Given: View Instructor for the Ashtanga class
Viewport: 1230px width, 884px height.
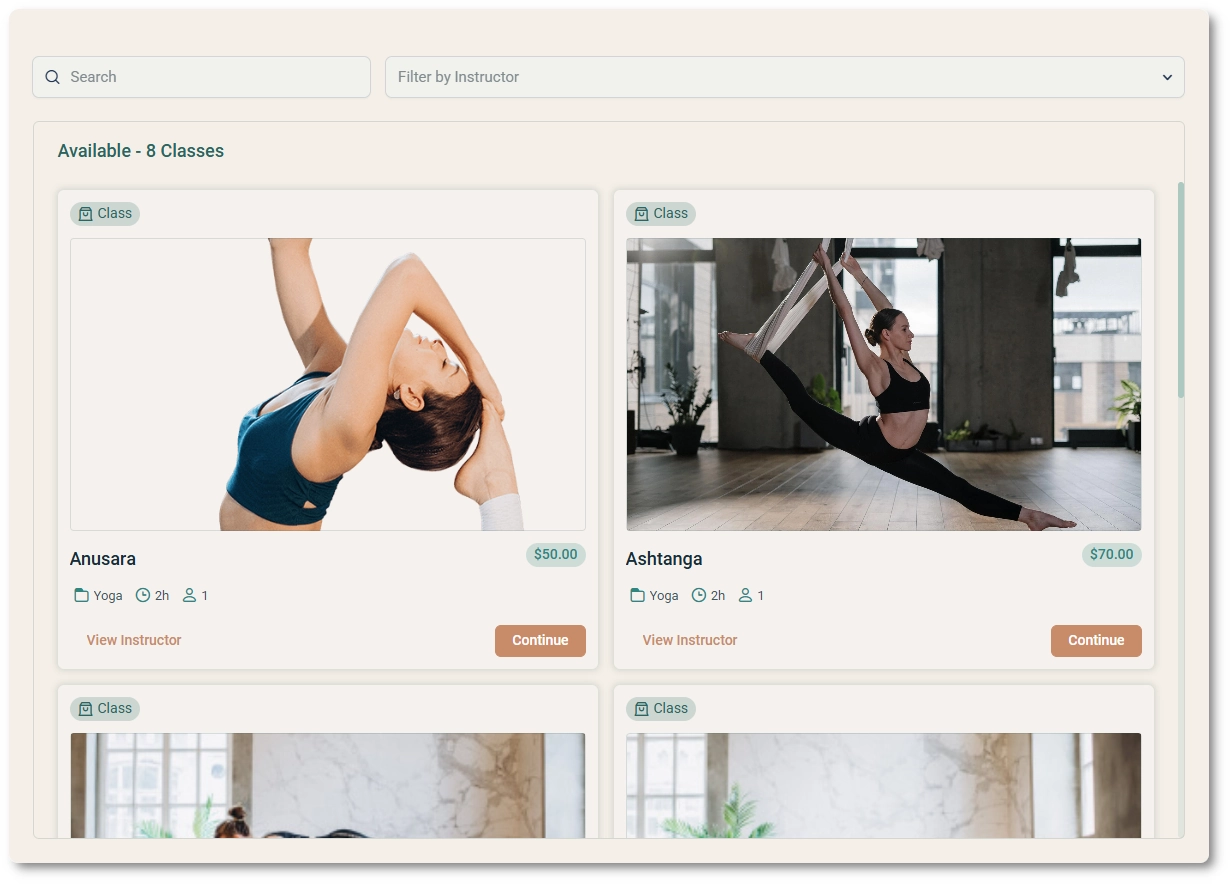Looking at the screenshot, I should tap(690, 640).
